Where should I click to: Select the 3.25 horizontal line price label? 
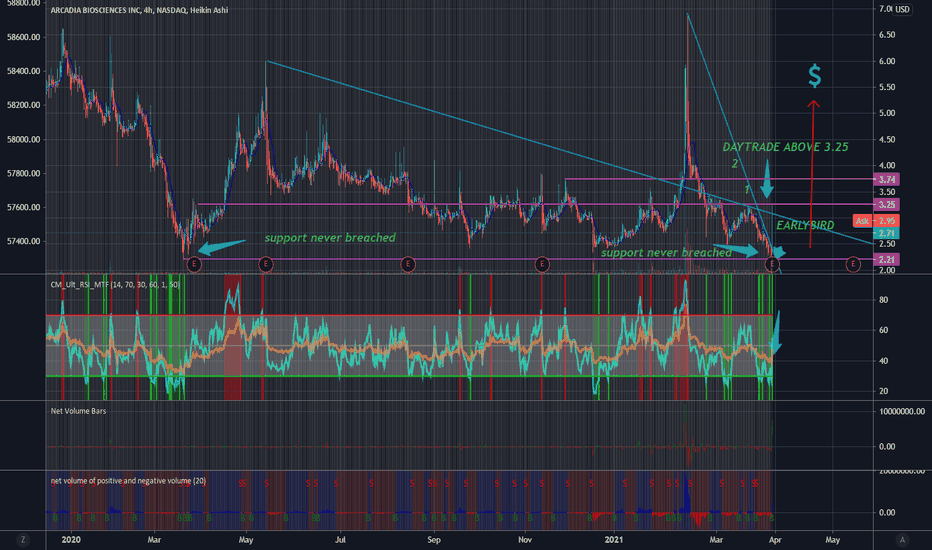pyautogui.click(x=886, y=205)
